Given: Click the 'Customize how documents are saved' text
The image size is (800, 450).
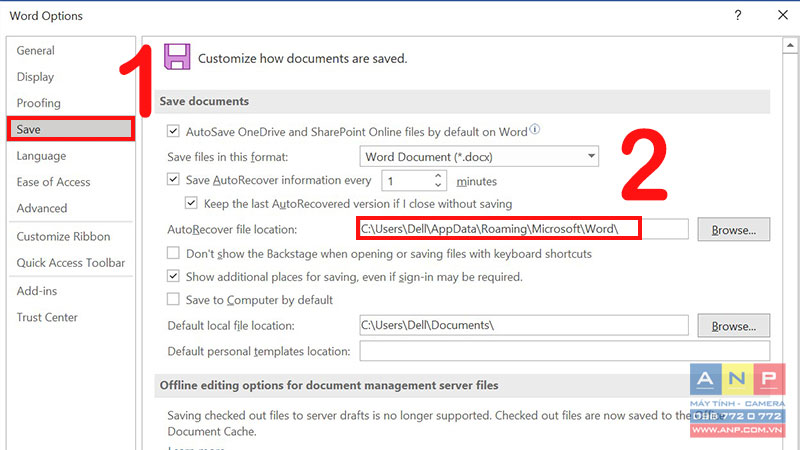Looking at the screenshot, I should point(303,59).
